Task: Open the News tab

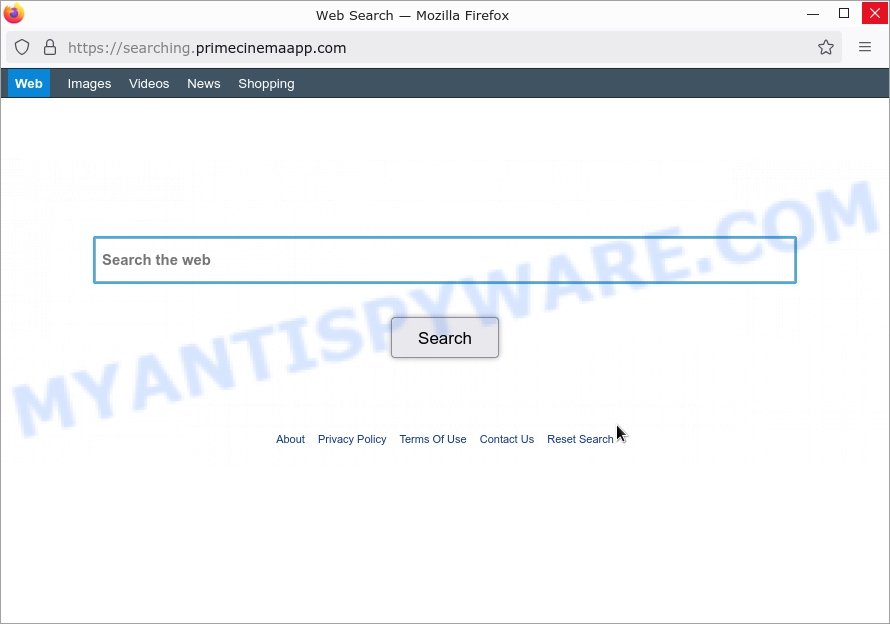Action: click(x=204, y=83)
